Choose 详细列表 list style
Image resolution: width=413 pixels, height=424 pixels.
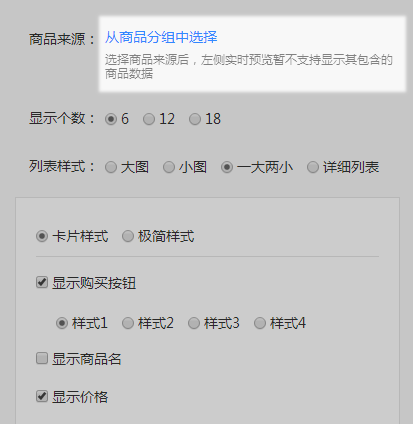coord(313,167)
